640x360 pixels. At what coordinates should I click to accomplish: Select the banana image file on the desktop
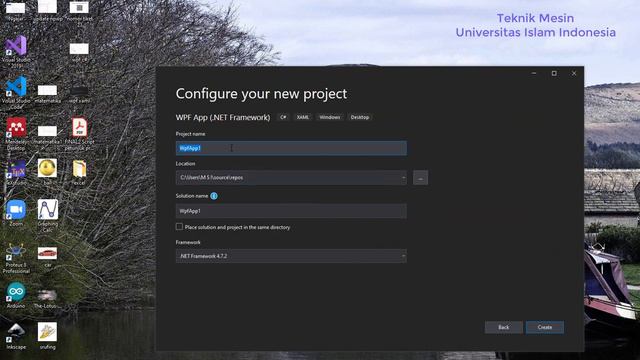[47, 336]
